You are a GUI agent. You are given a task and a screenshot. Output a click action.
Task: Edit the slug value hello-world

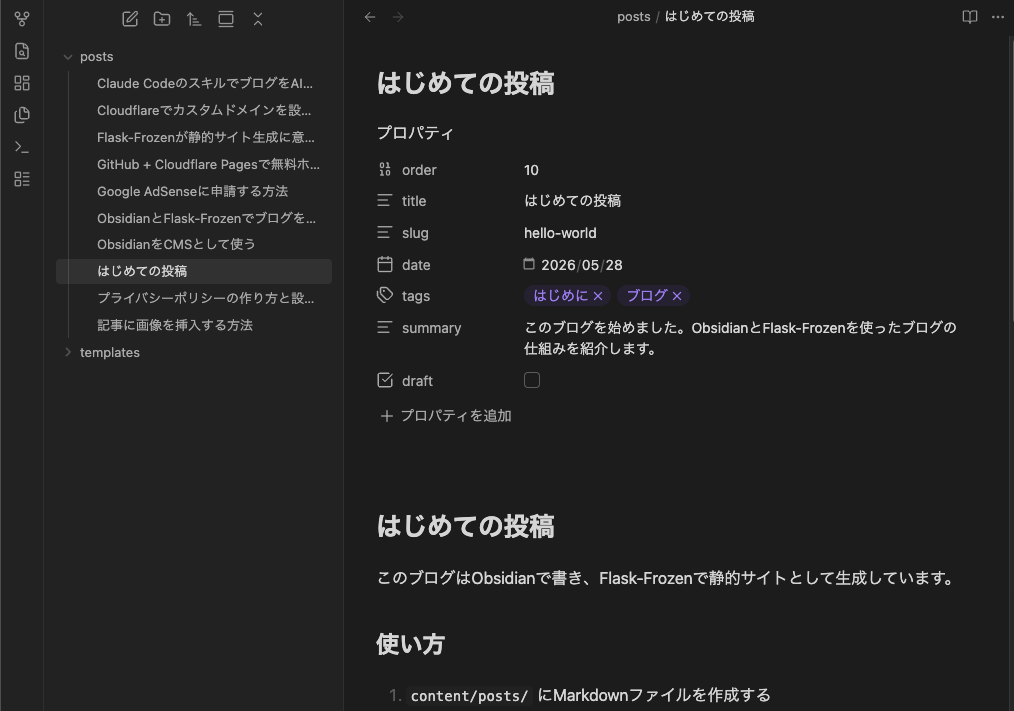(x=560, y=233)
